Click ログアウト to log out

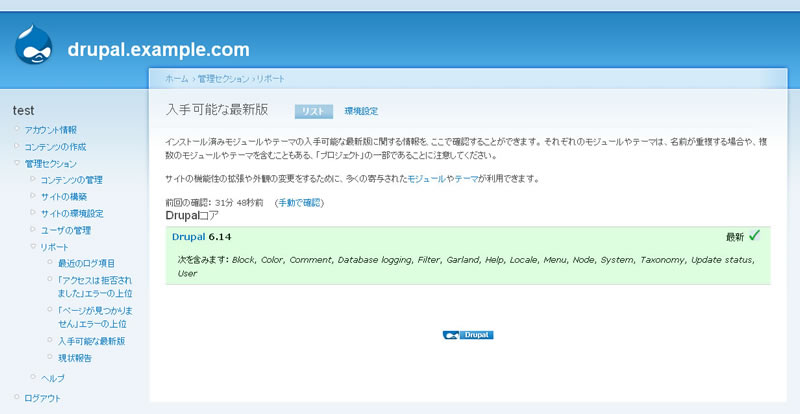(42, 398)
